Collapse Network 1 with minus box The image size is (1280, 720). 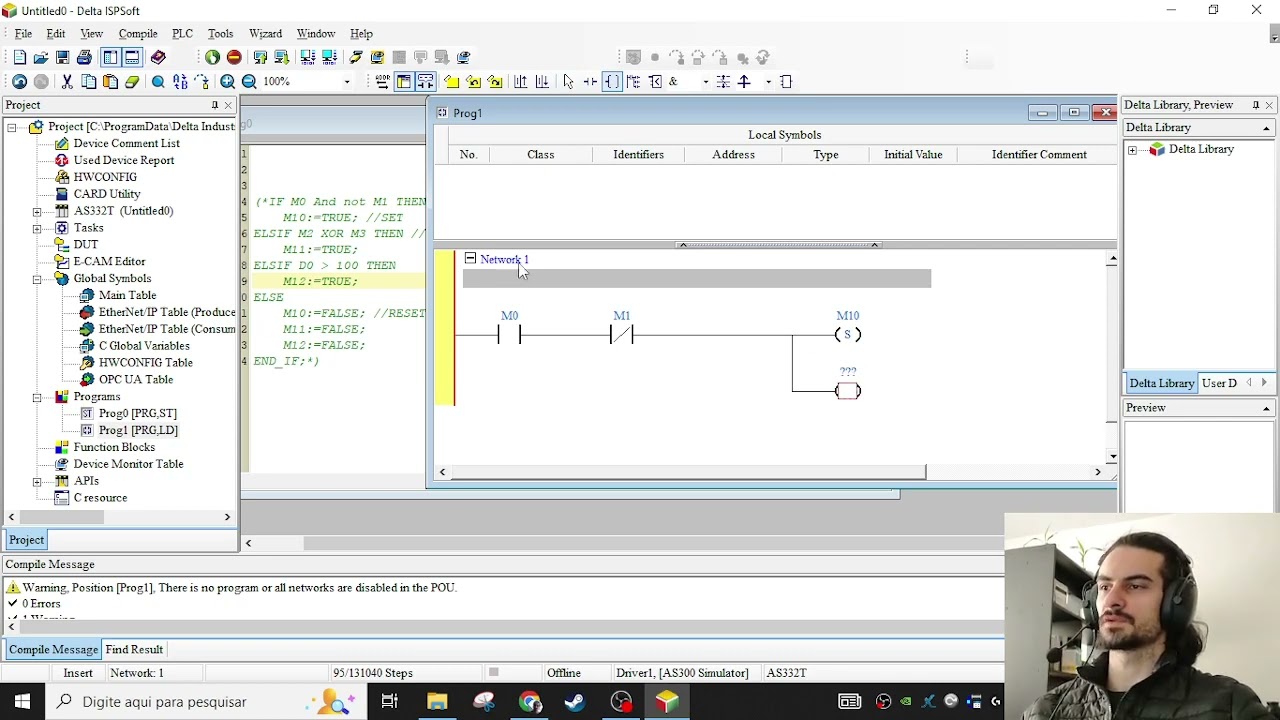(470, 259)
